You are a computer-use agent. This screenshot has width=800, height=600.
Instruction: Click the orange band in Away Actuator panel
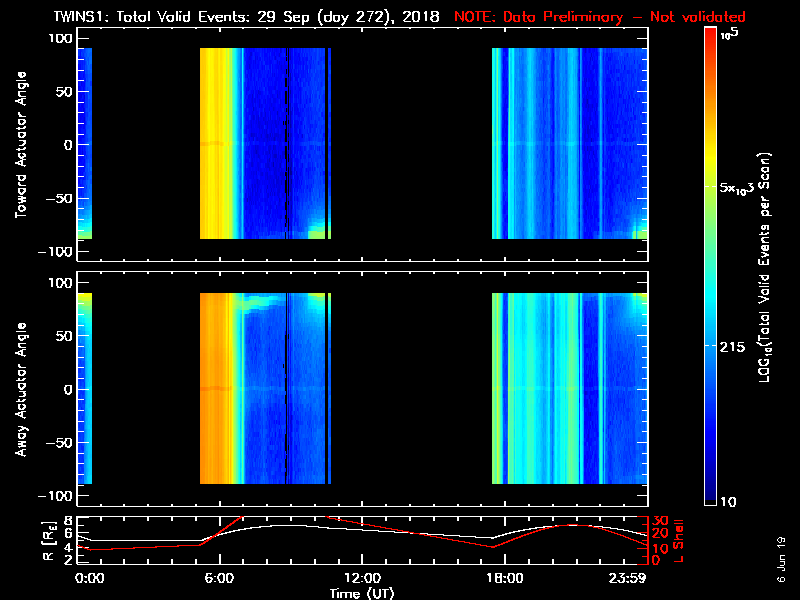point(215,389)
